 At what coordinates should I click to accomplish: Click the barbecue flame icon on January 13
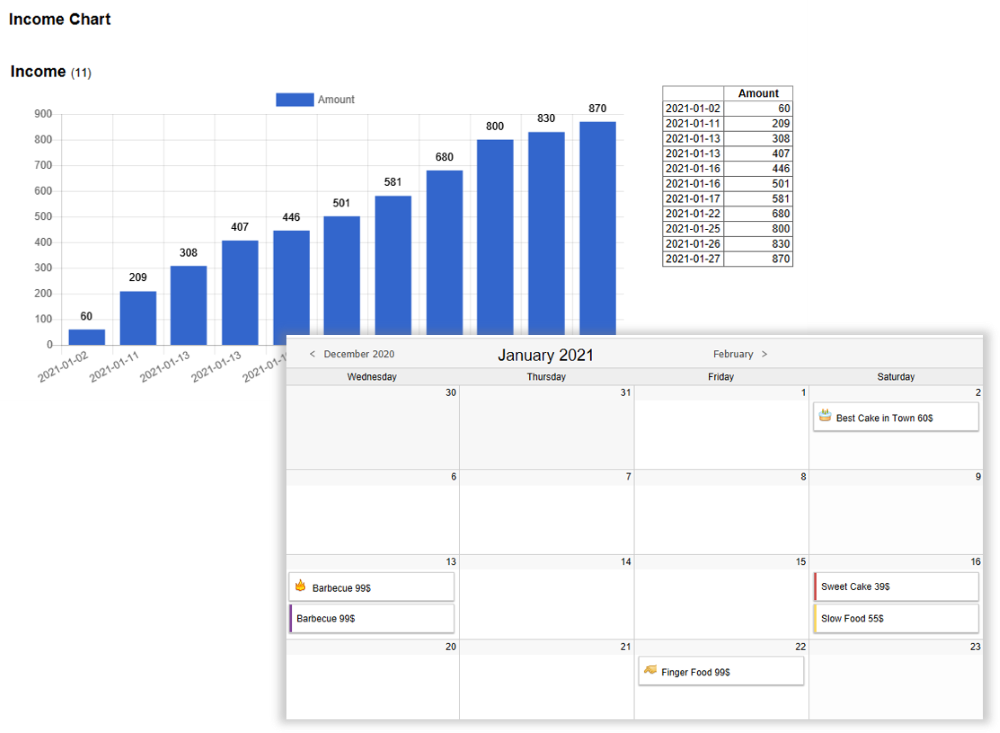pos(300,586)
